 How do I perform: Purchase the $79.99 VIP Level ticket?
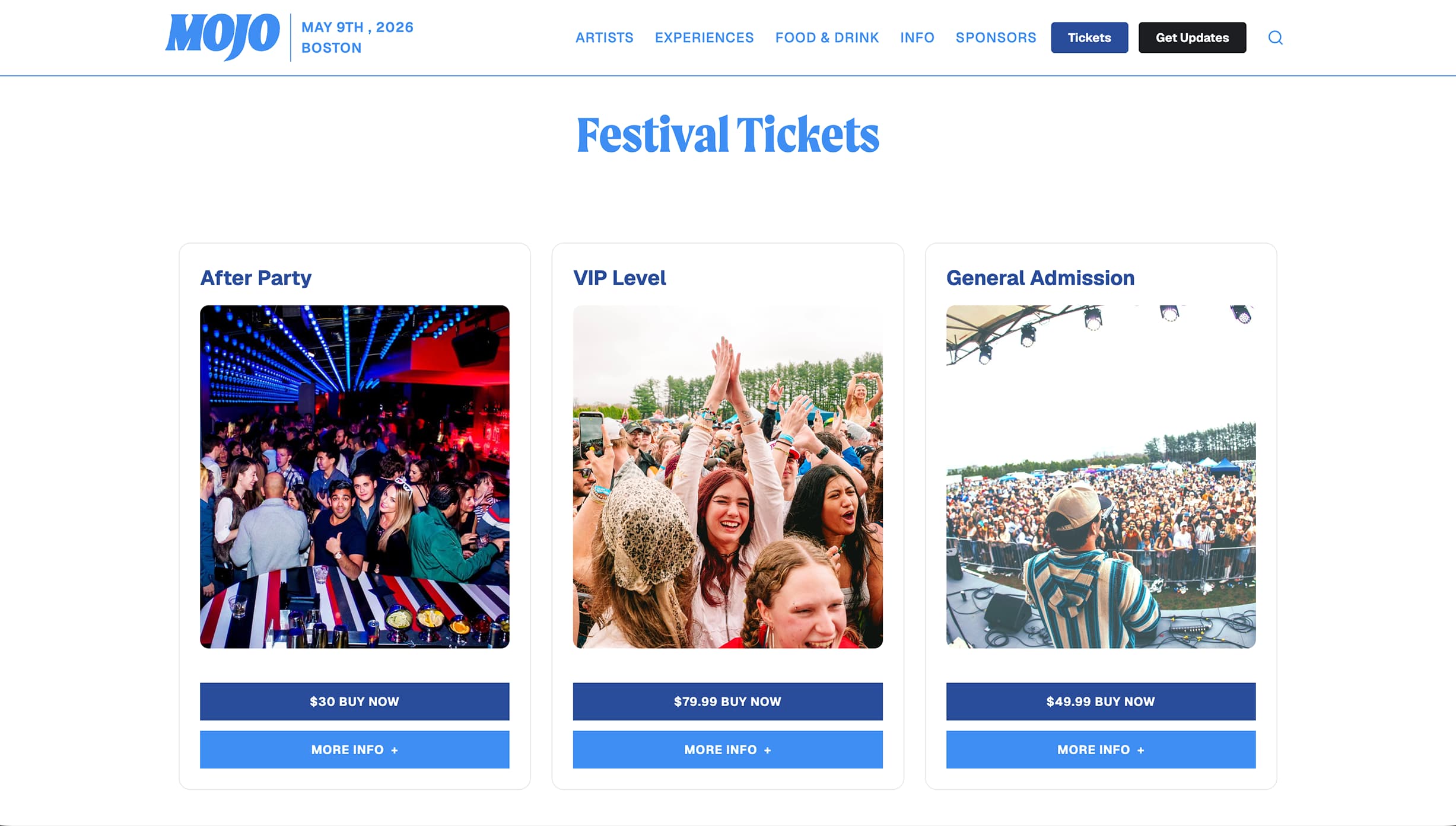[x=727, y=701]
